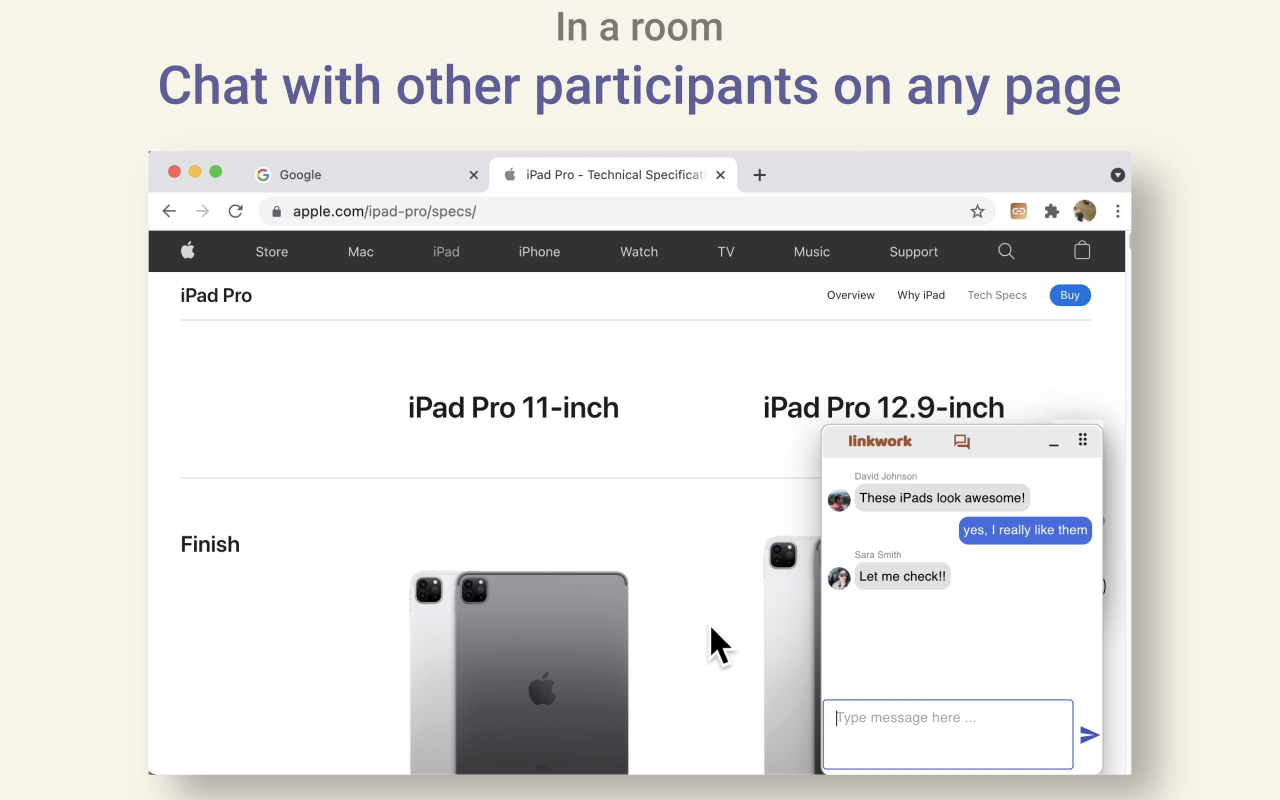Viewport: 1280px width, 800px height.
Task: Reload the page with refresh icon
Action: (236, 211)
